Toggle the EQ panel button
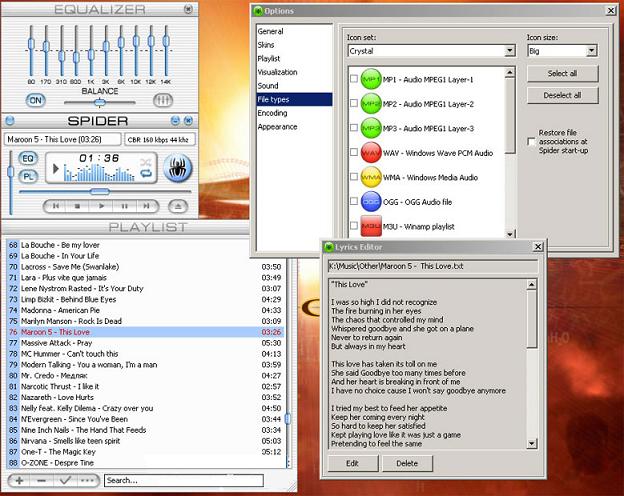This screenshot has width=624, height=496. [x=28, y=158]
